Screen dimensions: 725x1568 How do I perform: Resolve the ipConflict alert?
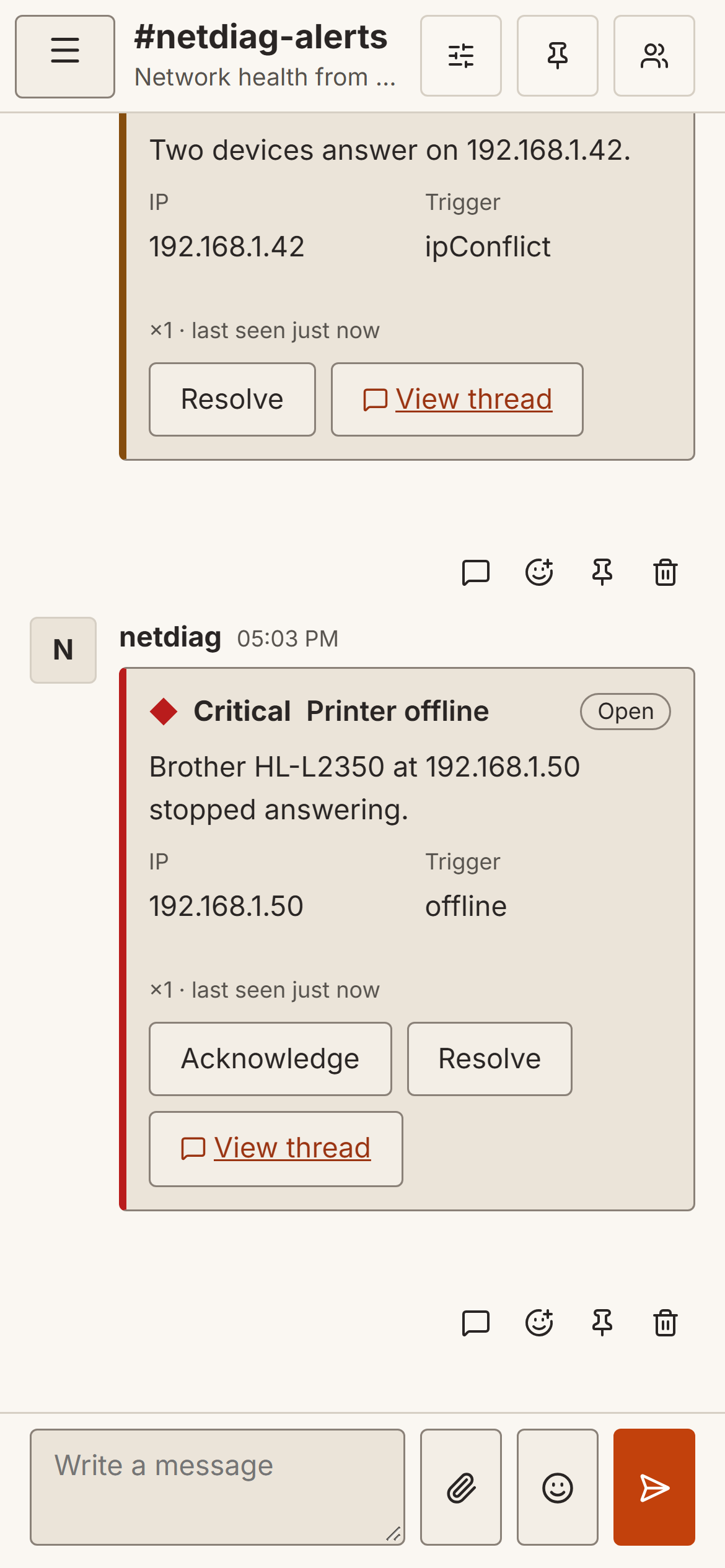click(232, 399)
